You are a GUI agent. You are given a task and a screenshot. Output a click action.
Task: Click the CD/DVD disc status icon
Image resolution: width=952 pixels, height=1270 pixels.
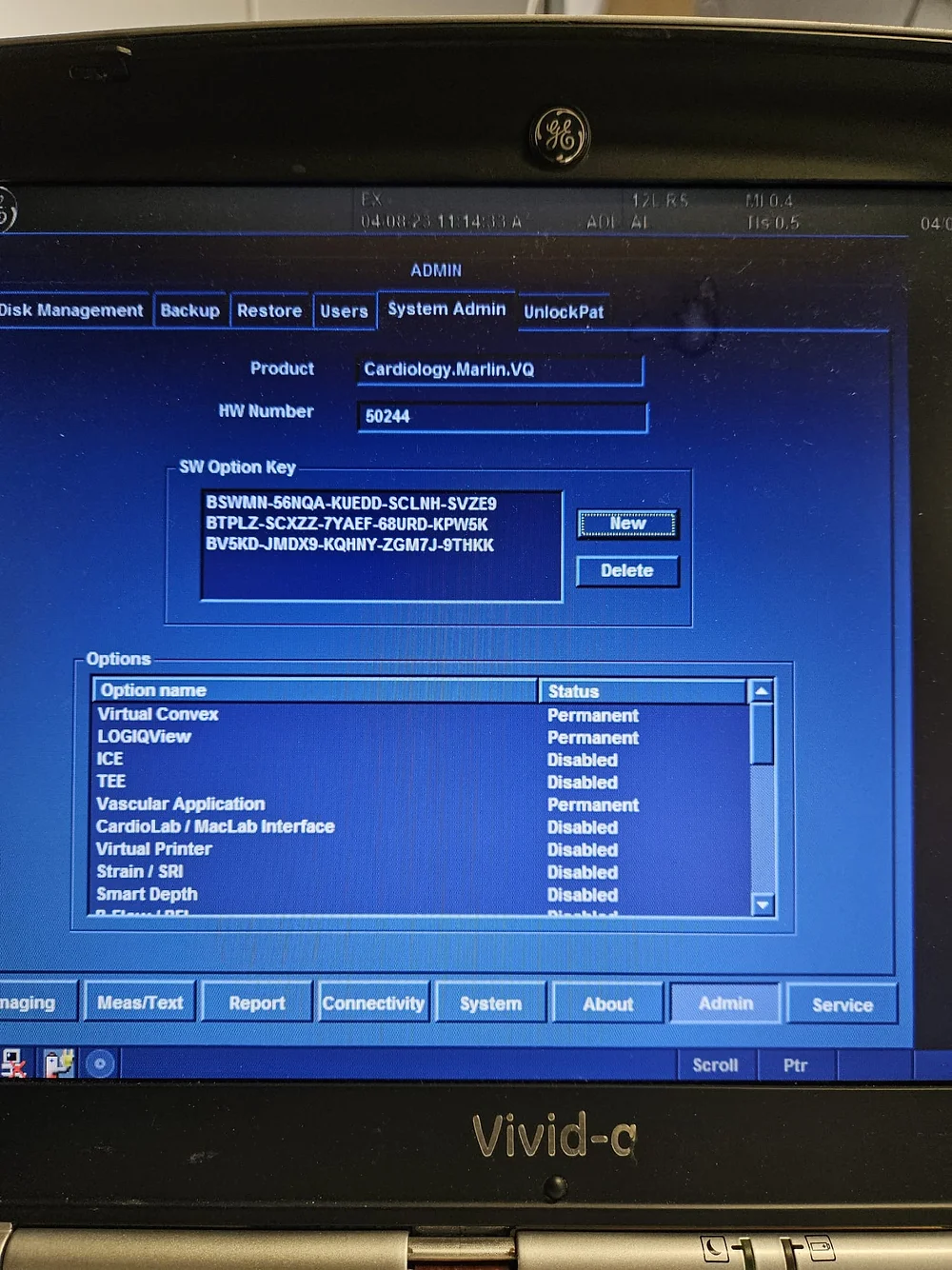(100, 1063)
